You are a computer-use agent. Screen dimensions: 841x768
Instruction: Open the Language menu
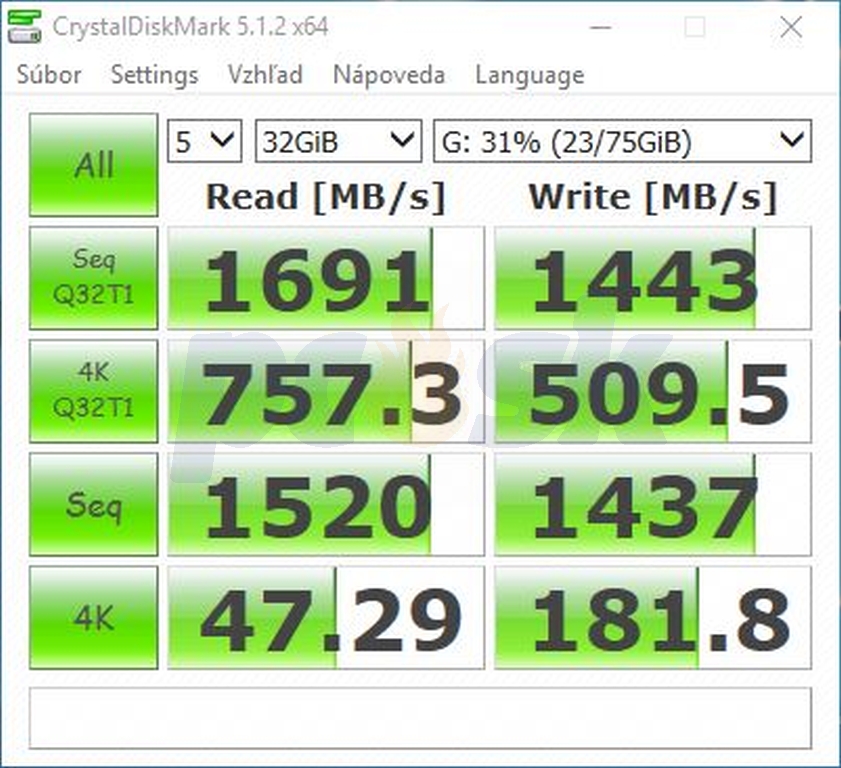530,75
